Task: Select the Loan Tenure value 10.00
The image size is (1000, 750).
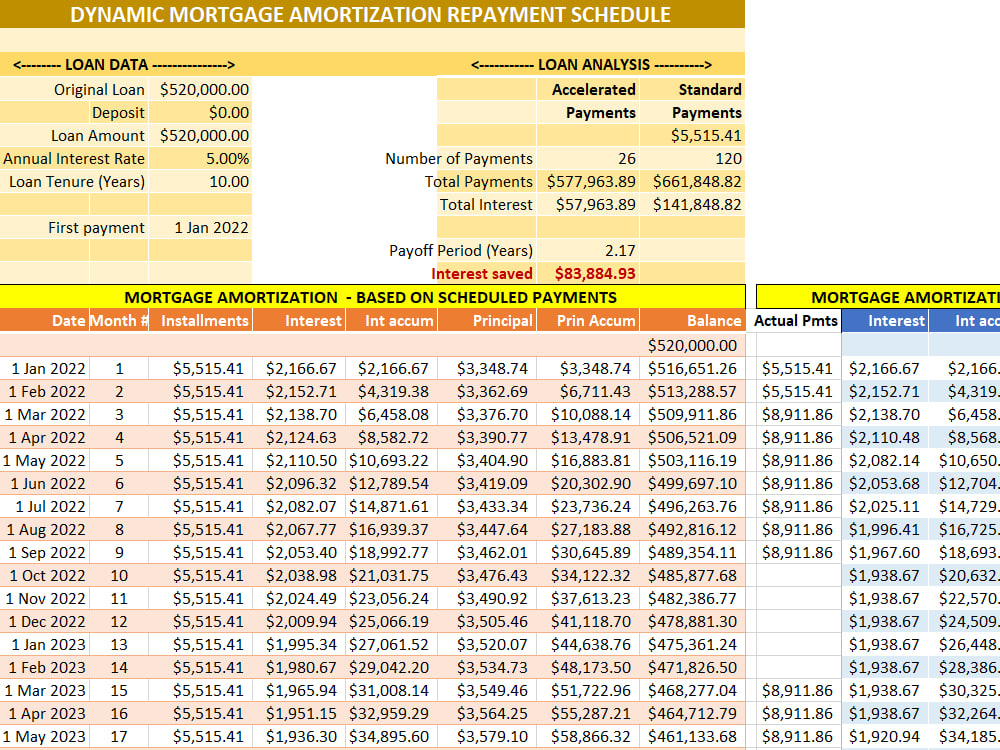Action: click(x=200, y=181)
